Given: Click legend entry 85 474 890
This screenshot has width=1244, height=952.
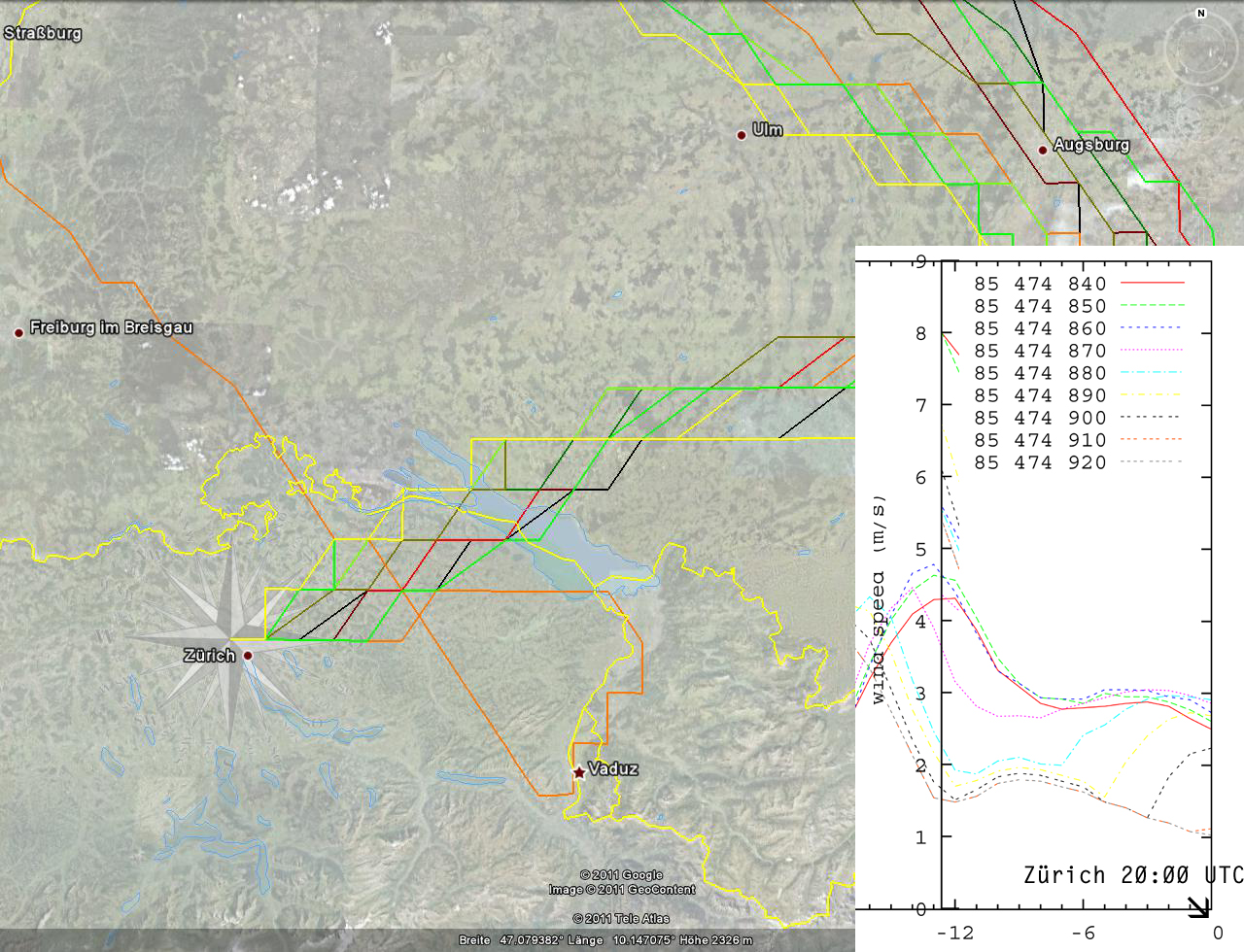Looking at the screenshot, I should 1079,395.
